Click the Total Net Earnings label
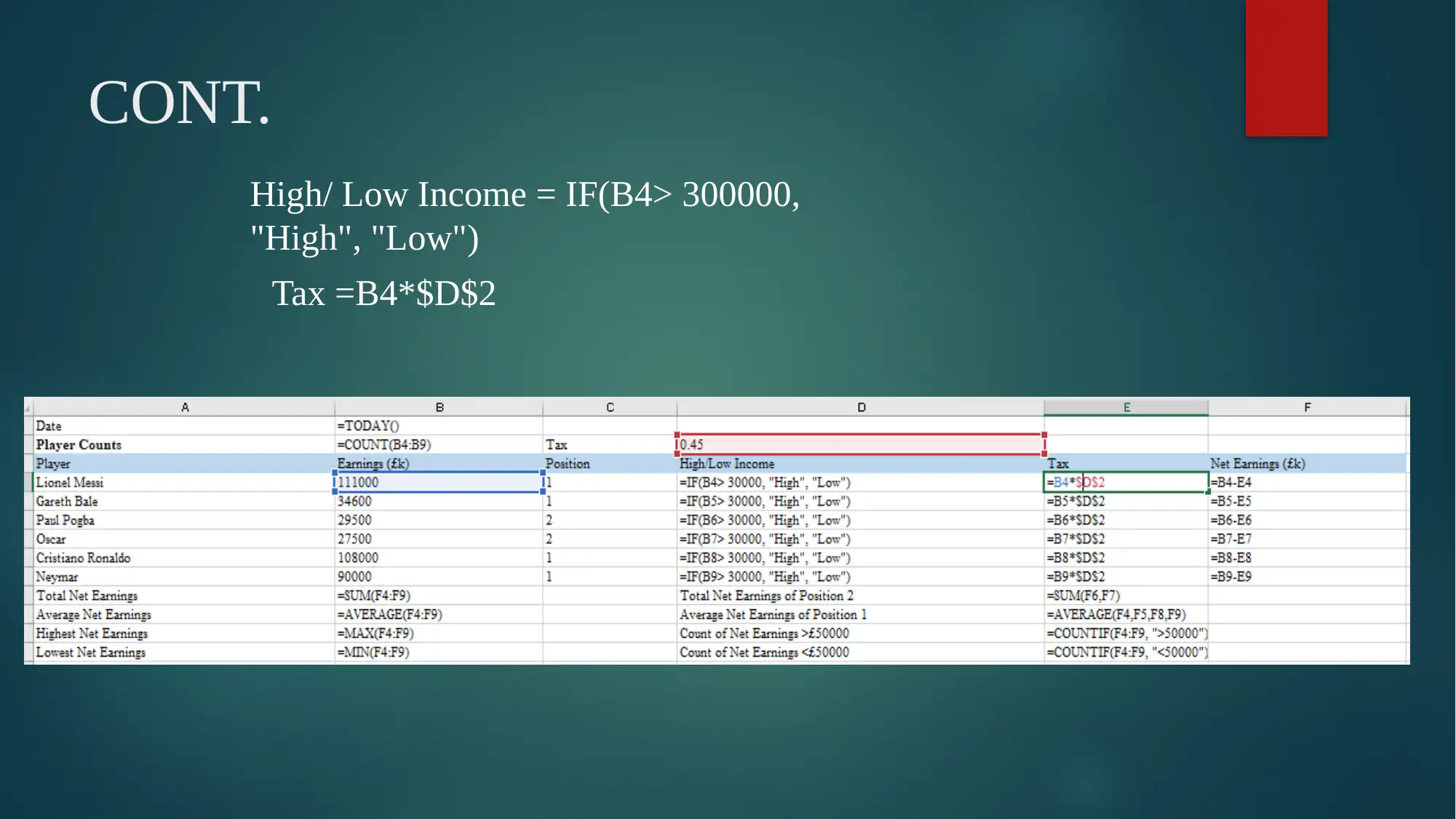1456x819 pixels. click(184, 596)
